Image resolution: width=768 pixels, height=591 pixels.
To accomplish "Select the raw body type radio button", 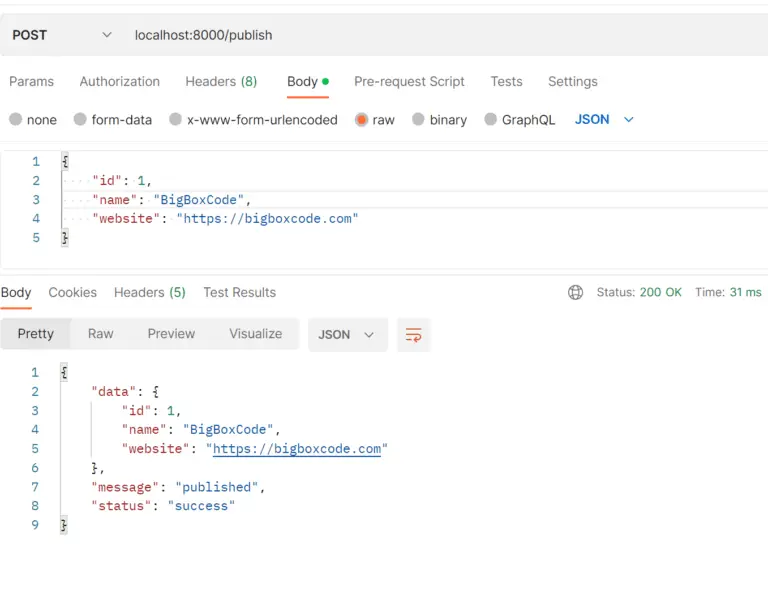I will (361, 119).
